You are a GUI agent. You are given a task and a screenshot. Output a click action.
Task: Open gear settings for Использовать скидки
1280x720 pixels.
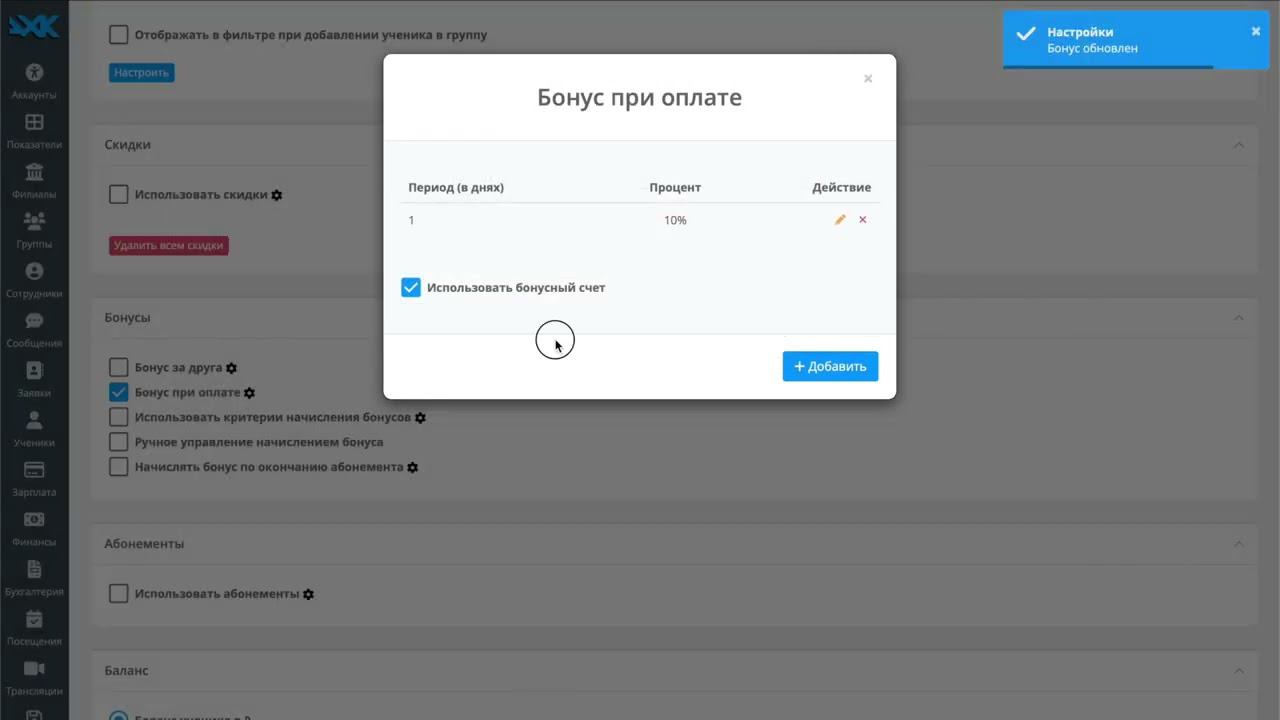pos(277,195)
